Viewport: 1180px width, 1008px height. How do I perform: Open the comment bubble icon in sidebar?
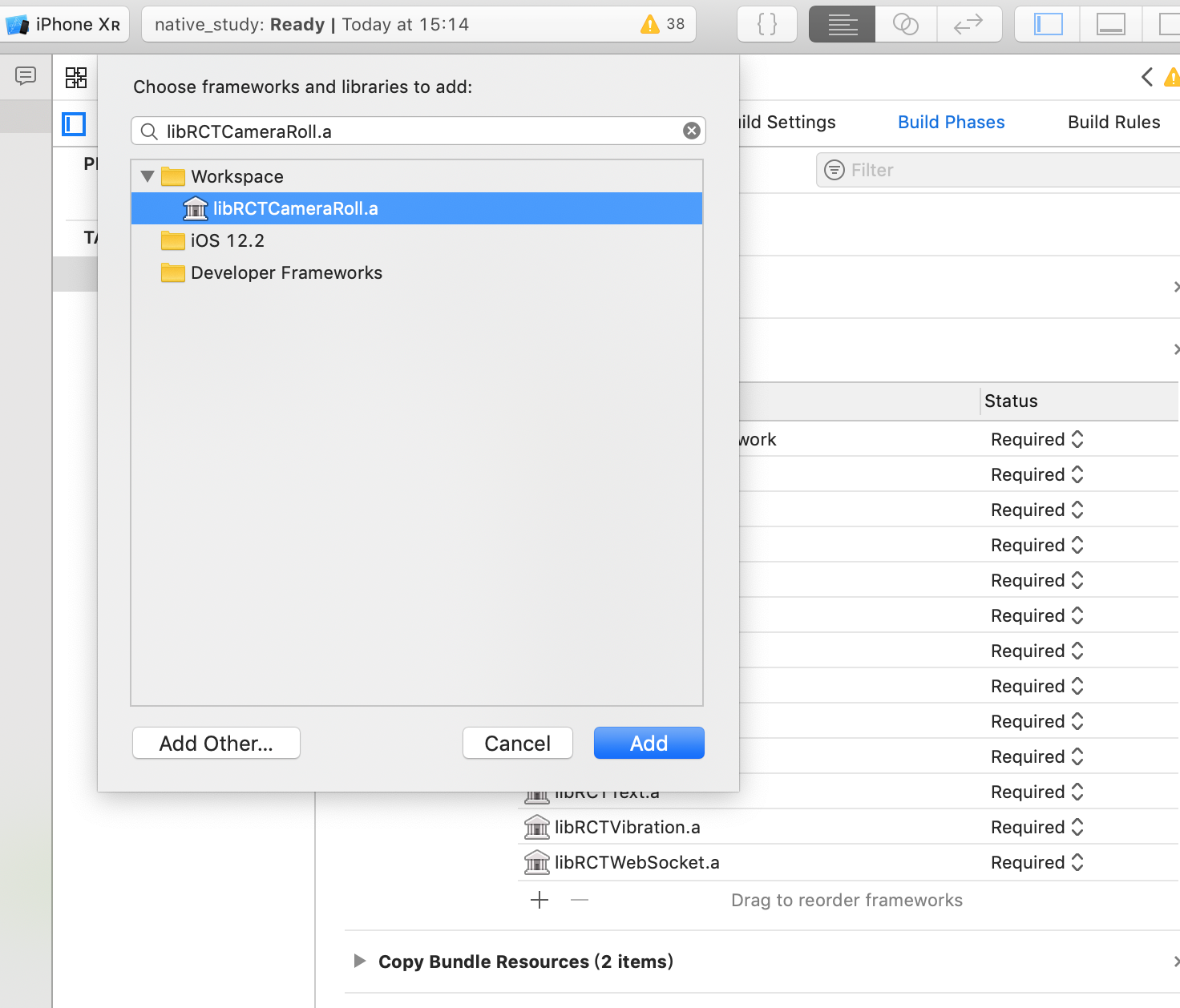[x=26, y=76]
